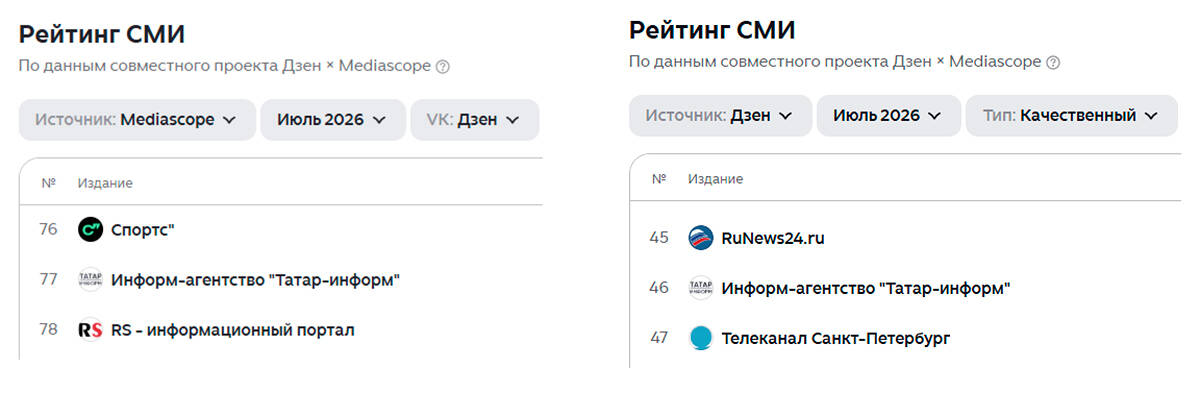Click the red RS portal logo icon
This screenshot has height=417, width=1200.
91,329
